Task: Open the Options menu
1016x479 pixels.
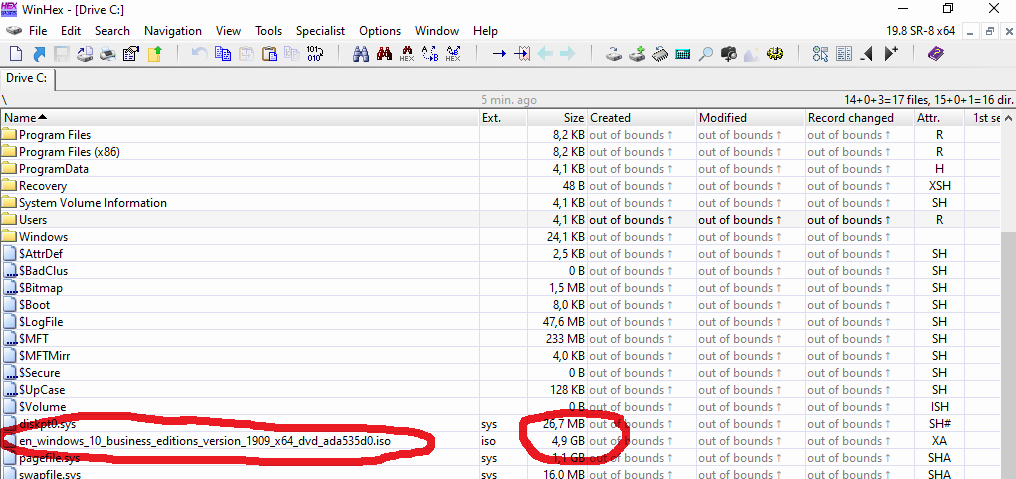Action: point(380,30)
